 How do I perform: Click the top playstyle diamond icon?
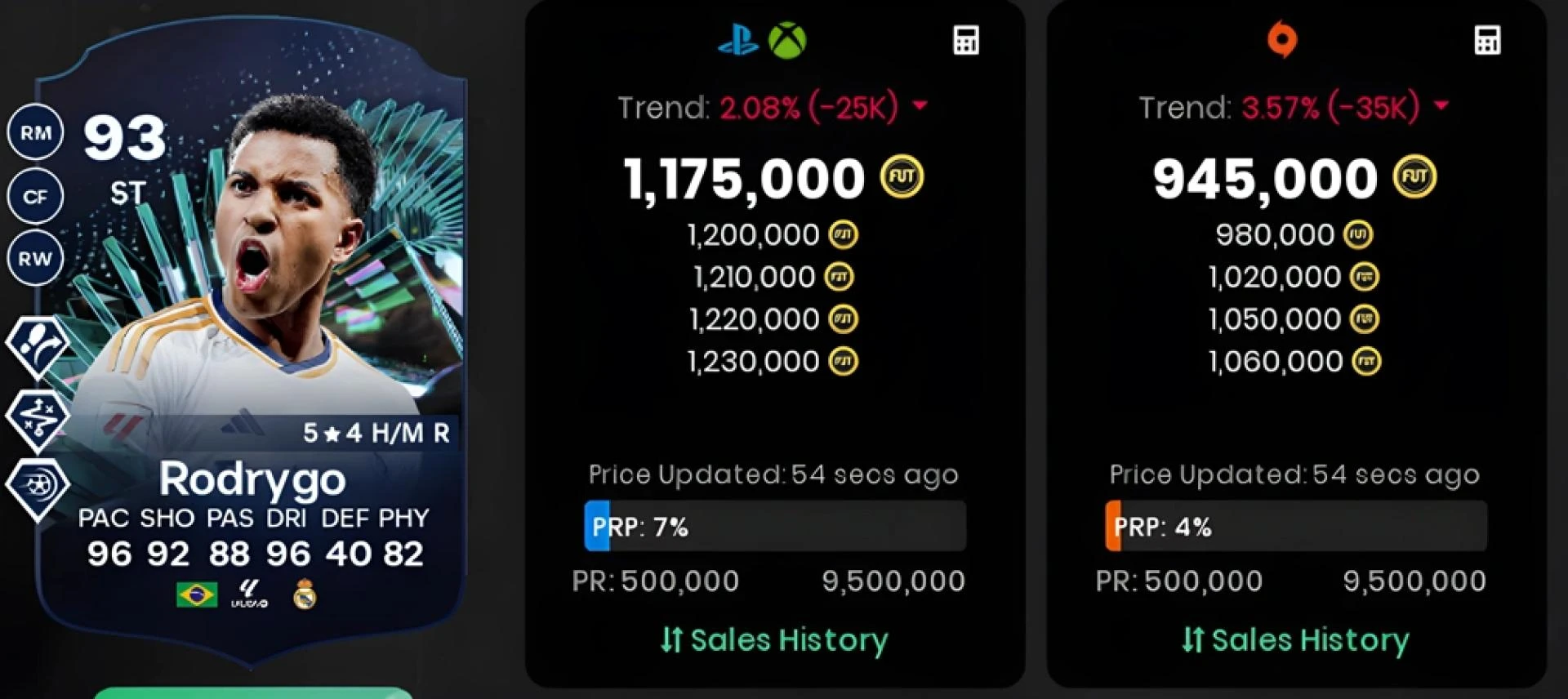38,347
